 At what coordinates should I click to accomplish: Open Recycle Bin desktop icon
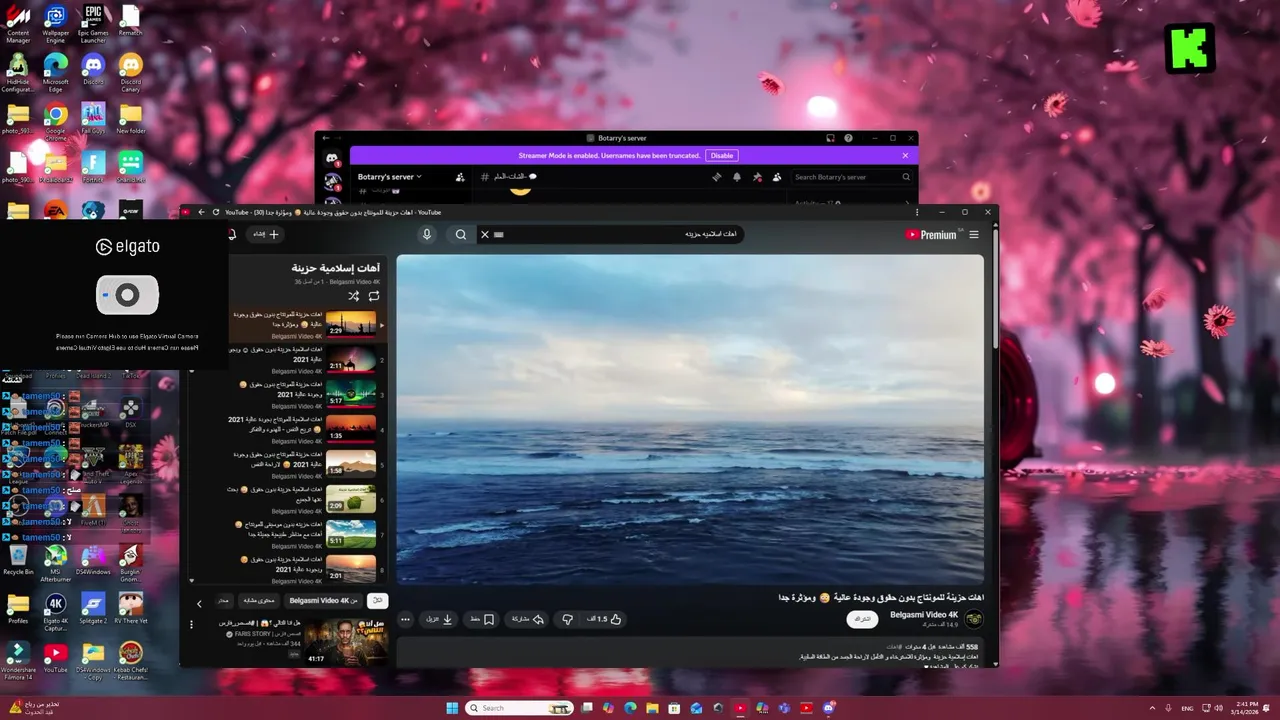(18, 560)
